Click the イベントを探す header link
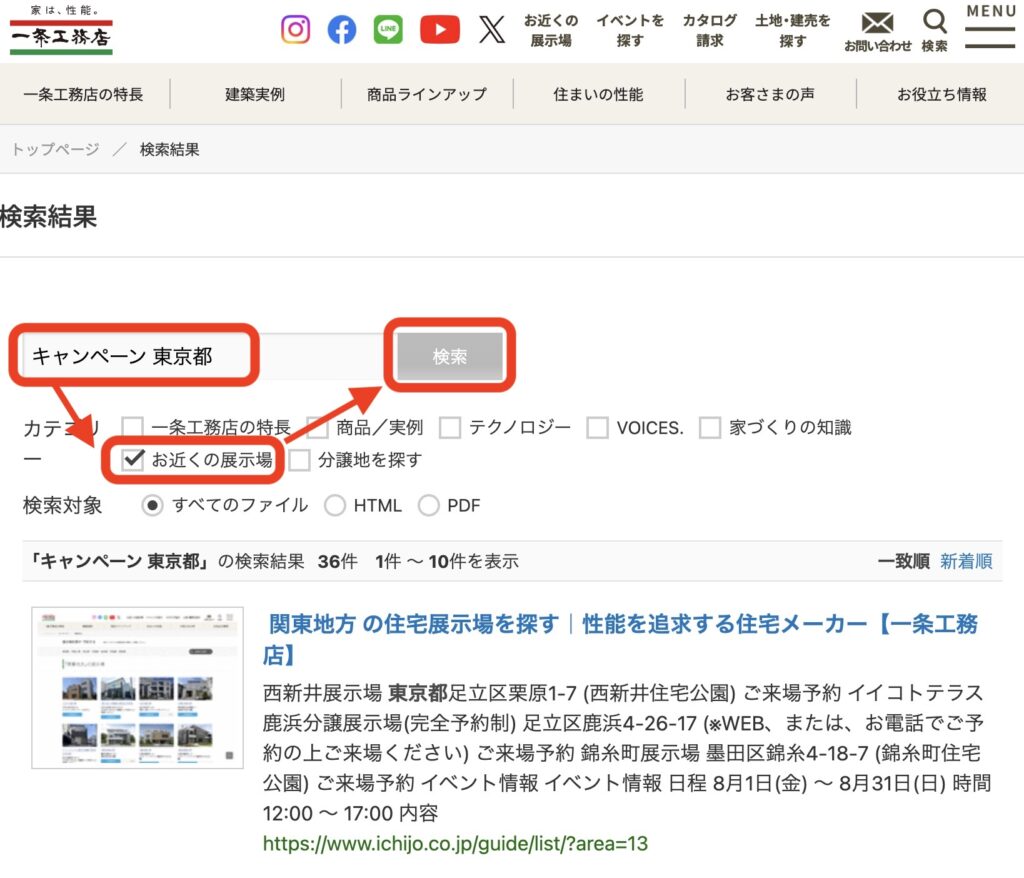 pyautogui.click(x=630, y=31)
